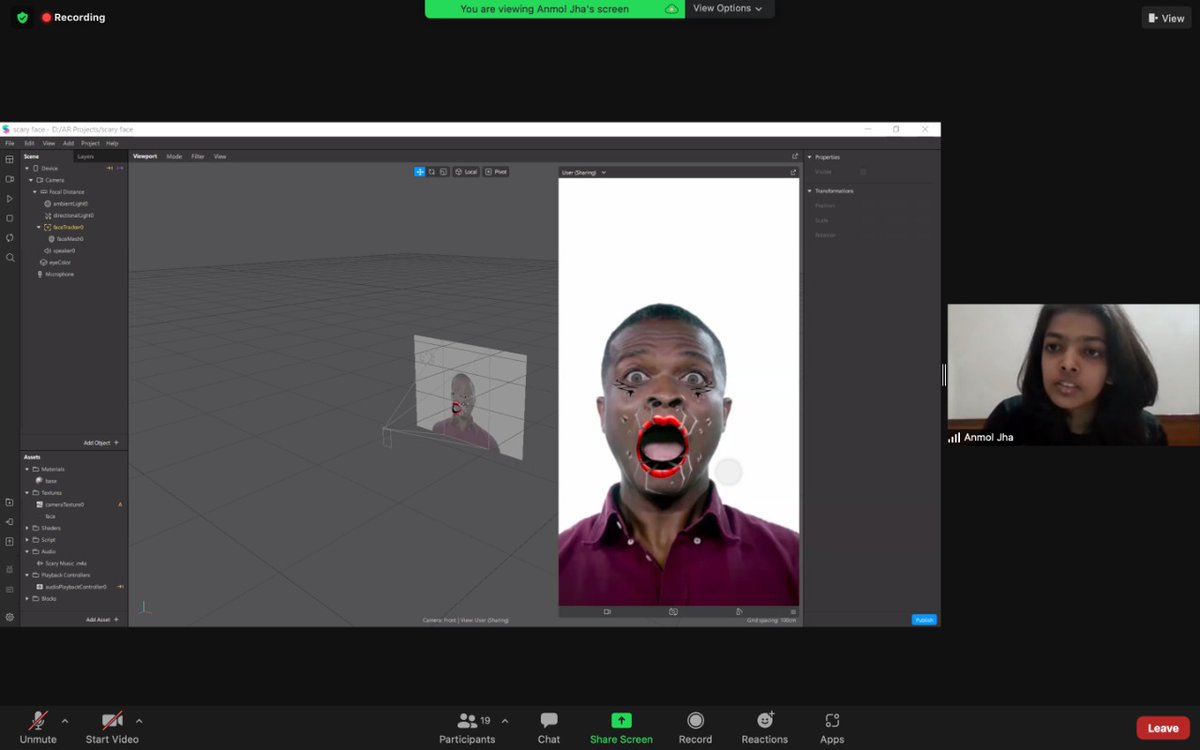
Task: Open Spark AR search magnifier icon
Action: pos(10,258)
